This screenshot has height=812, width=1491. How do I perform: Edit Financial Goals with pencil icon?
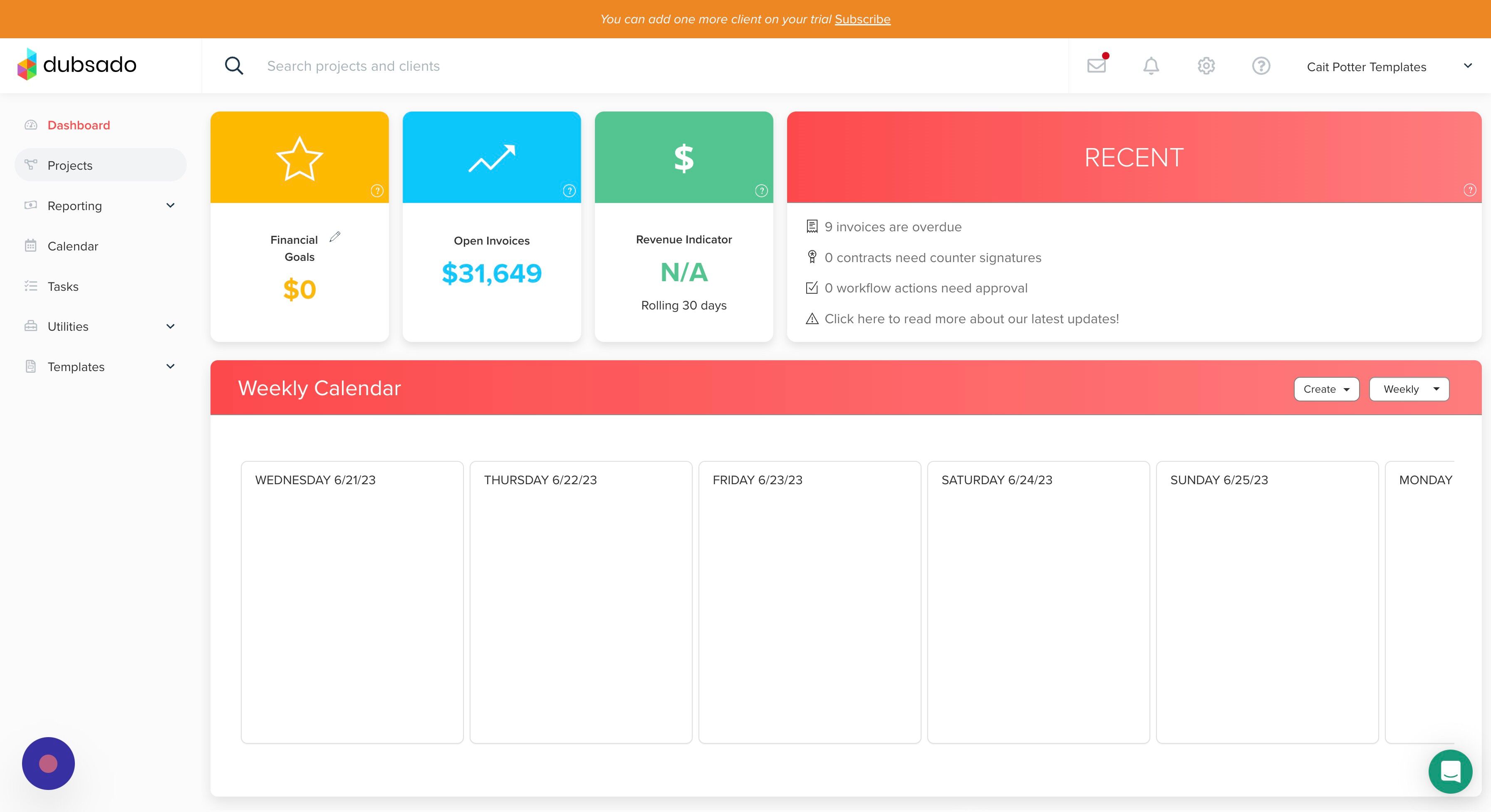click(x=335, y=237)
